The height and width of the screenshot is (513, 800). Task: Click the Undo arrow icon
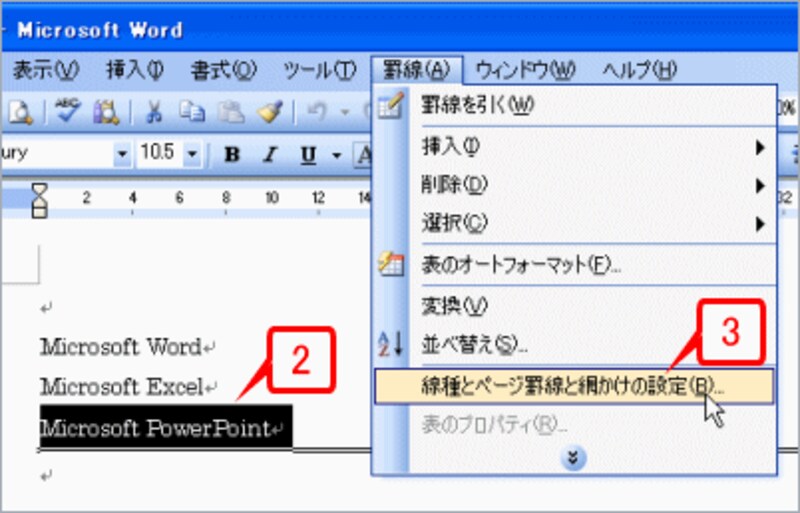click(x=317, y=111)
